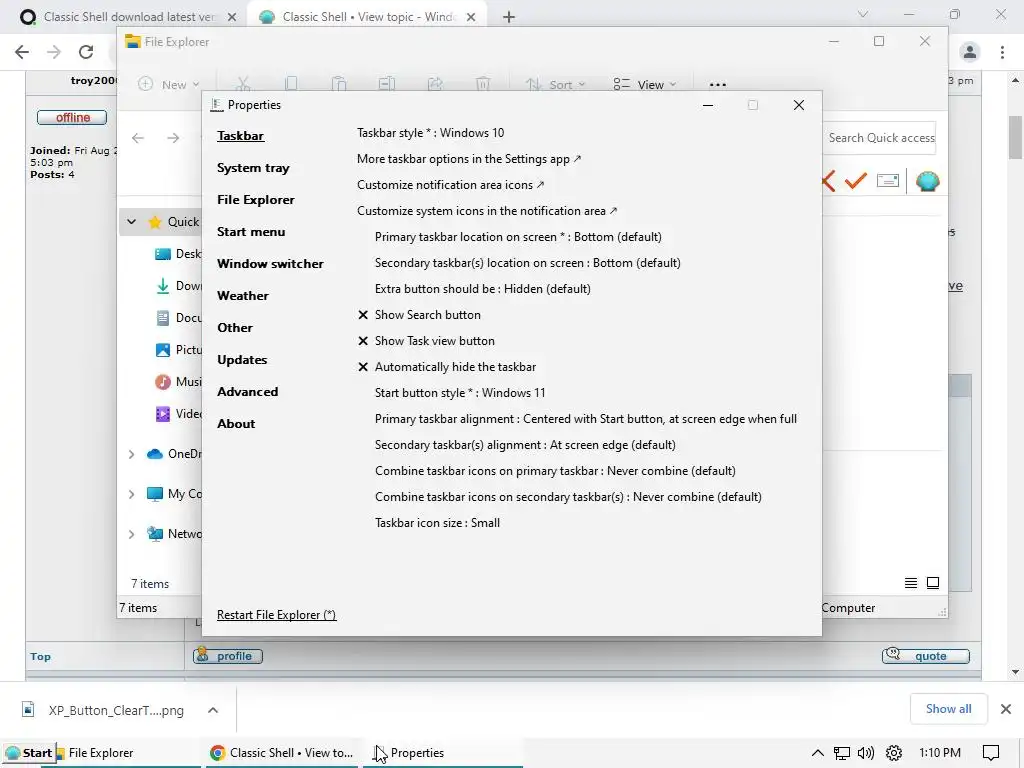The image size is (1024, 768).
Task: Click the Cut scissors icon in File Explorer
Action: (x=243, y=84)
